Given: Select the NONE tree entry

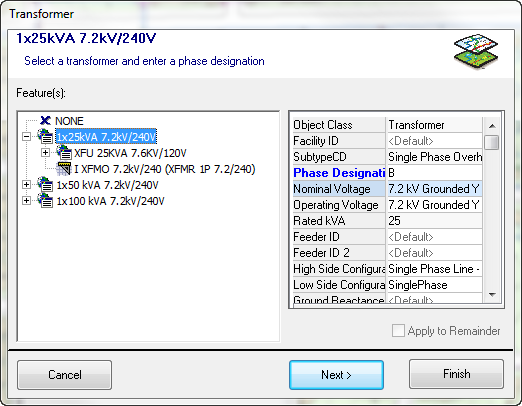Looking at the screenshot, I should click(69, 121).
